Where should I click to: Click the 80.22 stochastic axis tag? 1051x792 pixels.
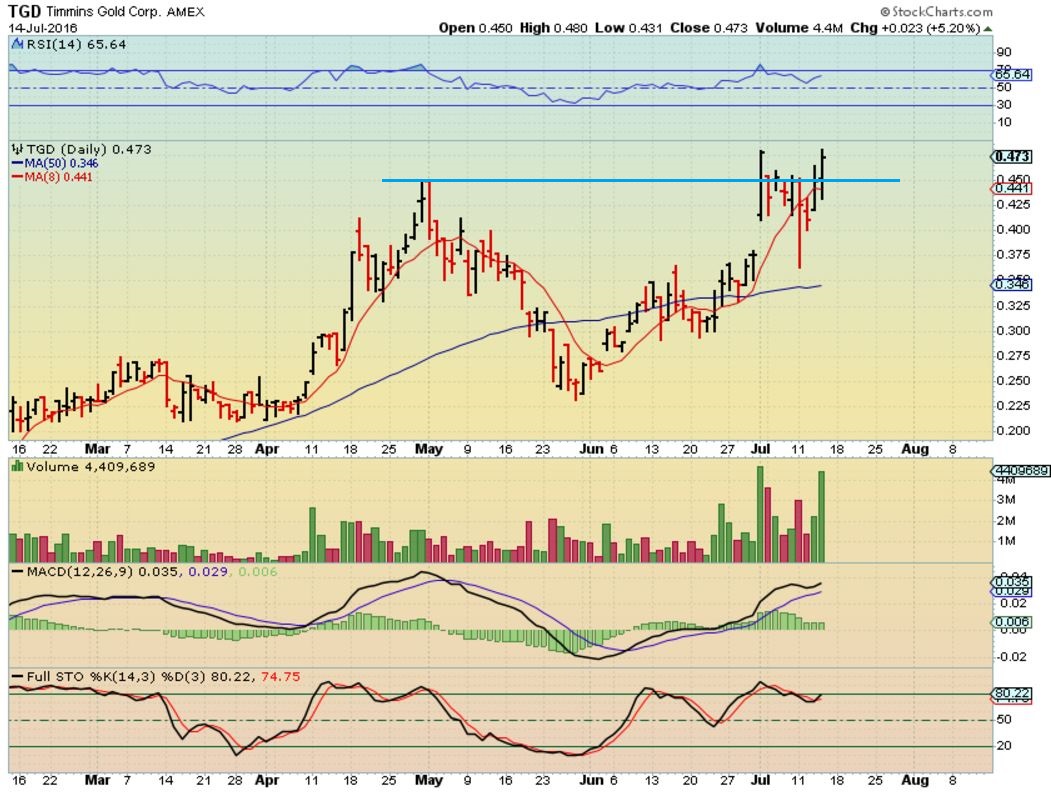click(1011, 694)
